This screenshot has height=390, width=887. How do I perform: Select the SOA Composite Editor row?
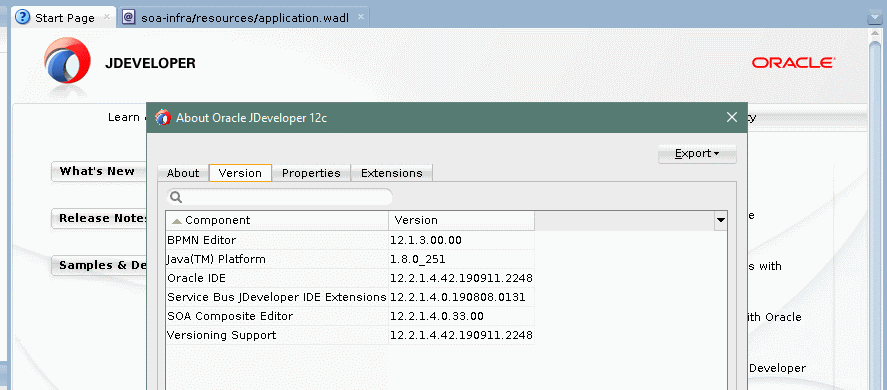click(x=350, y=316)
